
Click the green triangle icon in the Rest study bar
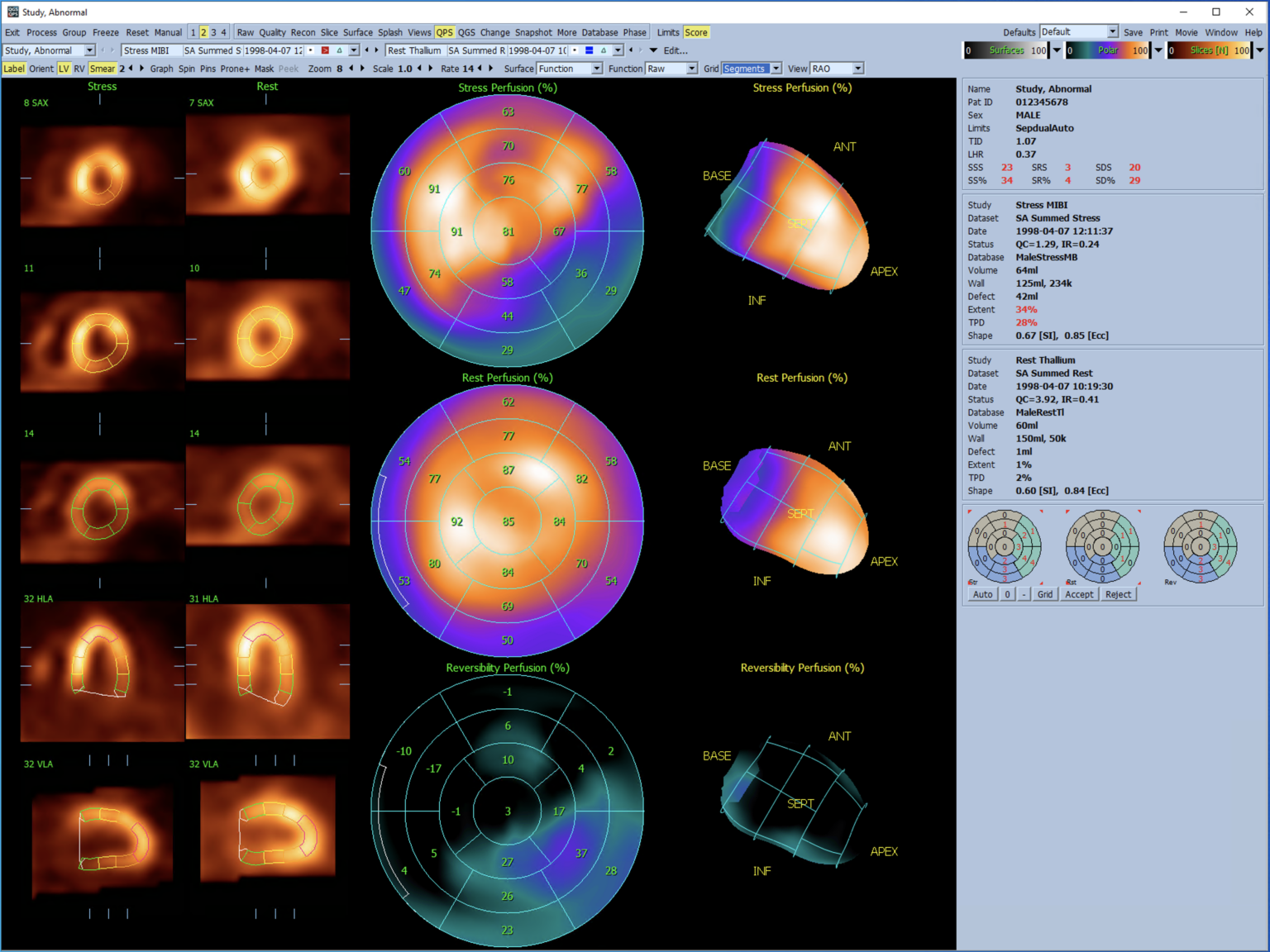(604, 50)
